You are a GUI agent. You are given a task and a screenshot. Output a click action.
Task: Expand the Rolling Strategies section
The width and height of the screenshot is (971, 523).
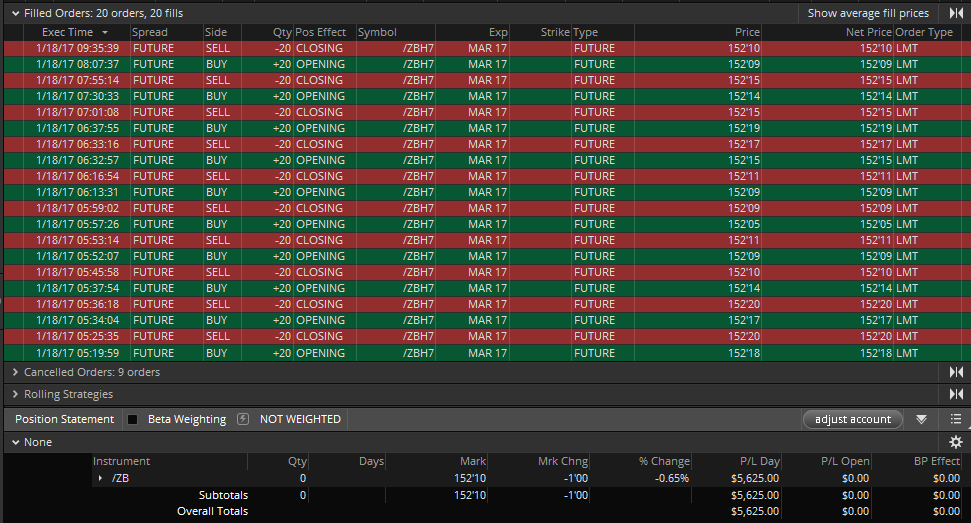pos(15,395)
